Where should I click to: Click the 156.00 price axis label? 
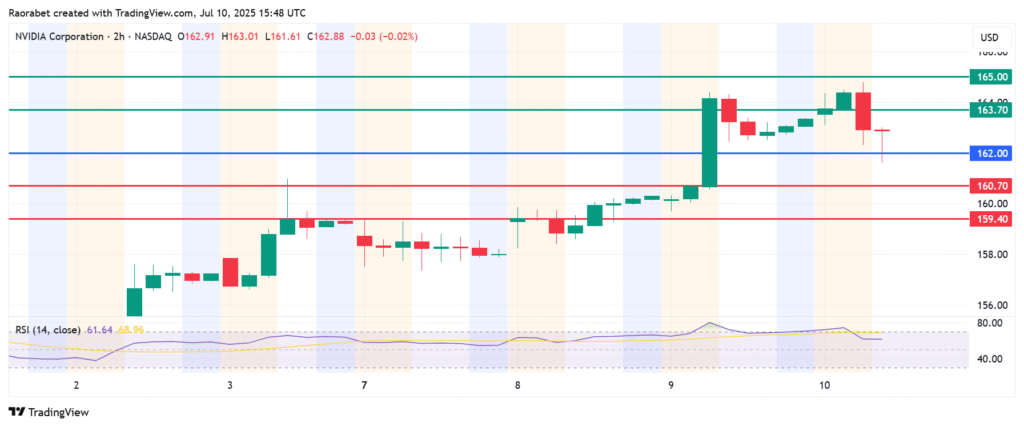click(988, 306)
